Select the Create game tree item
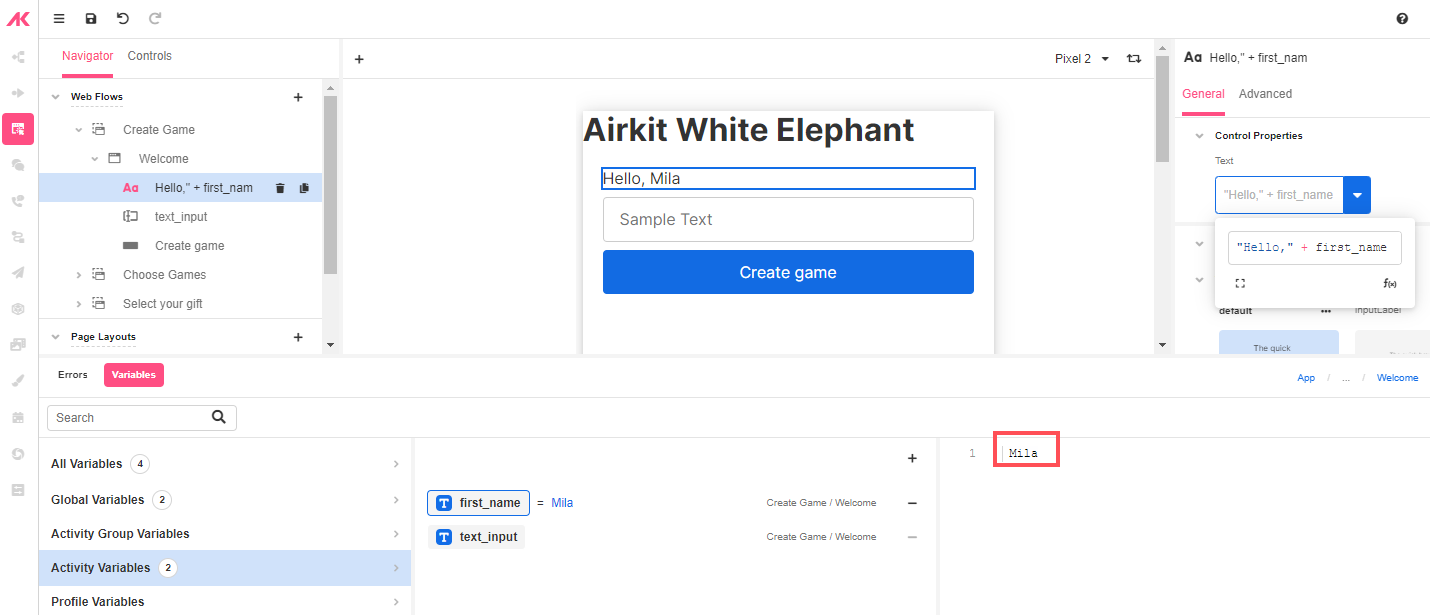The width and height of the screenshot is (1430, 615). point(181,246)
